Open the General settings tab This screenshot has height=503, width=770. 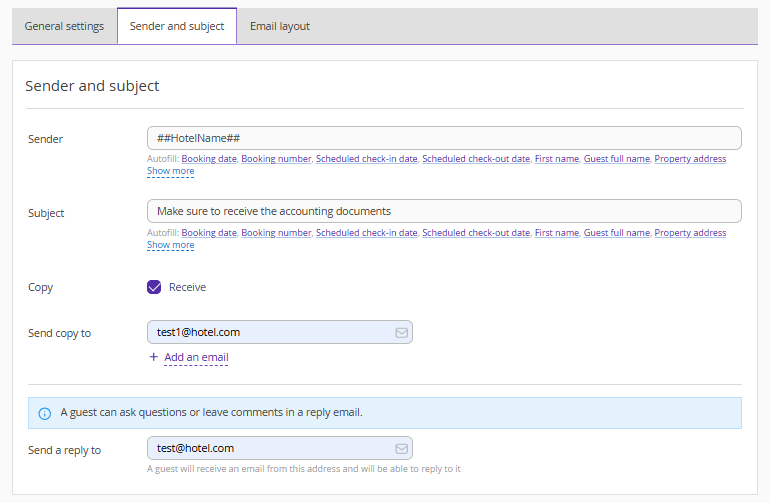(x=64, y=26)
